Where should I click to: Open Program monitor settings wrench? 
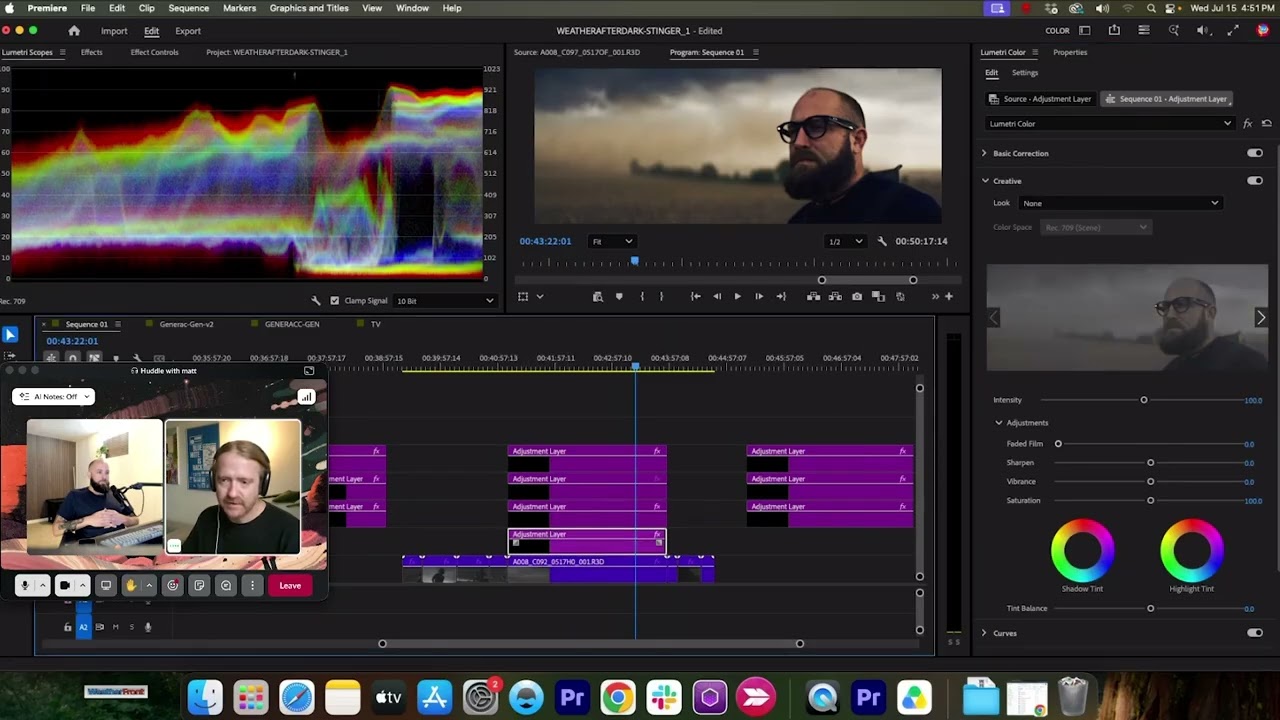pos(882,241)
